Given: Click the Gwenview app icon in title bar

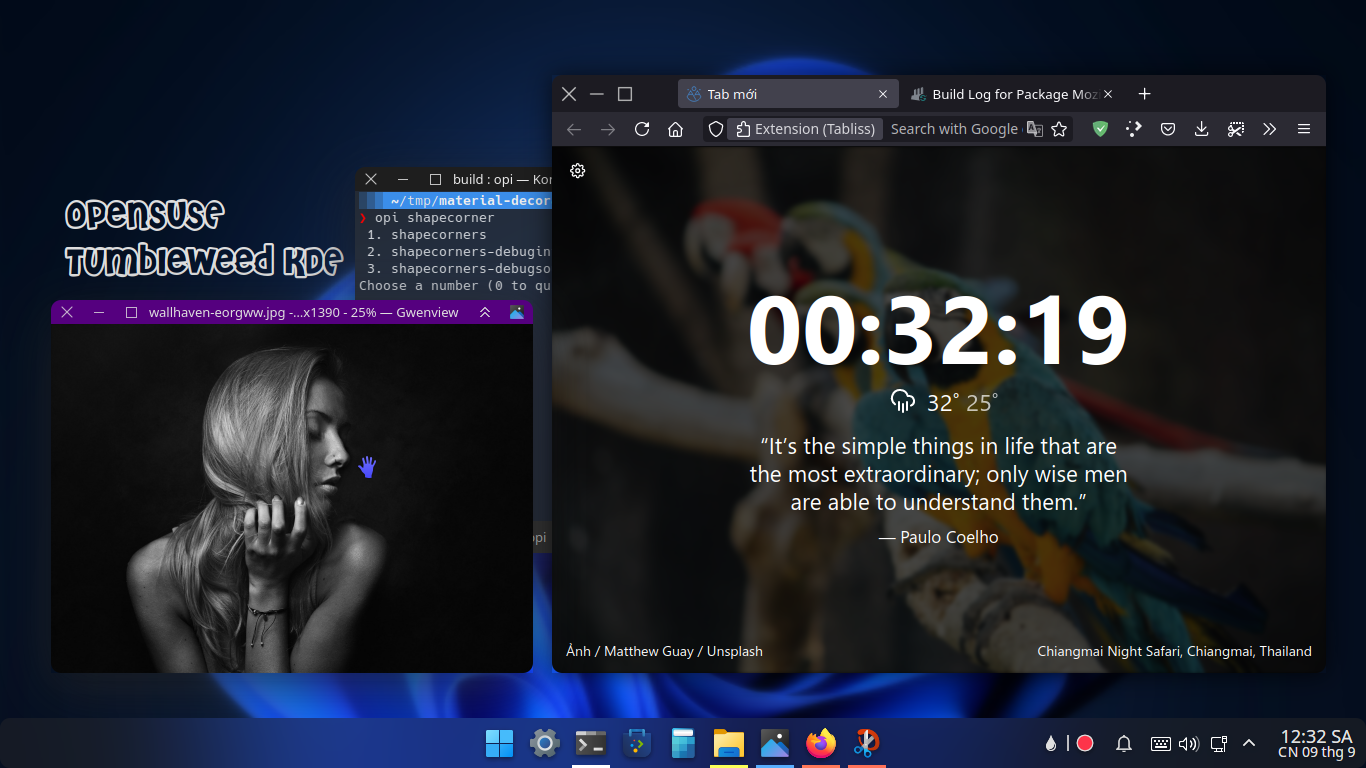Looking at the screenshot, I should [x=517, y=312].
